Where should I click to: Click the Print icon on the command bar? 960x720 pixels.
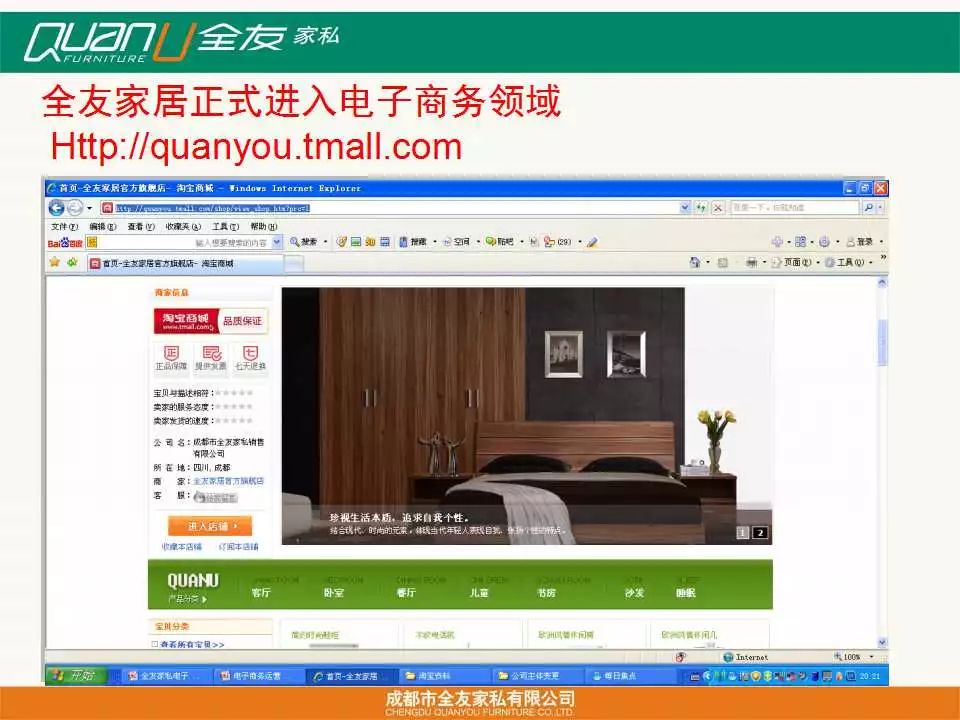[x=751, y=262]
